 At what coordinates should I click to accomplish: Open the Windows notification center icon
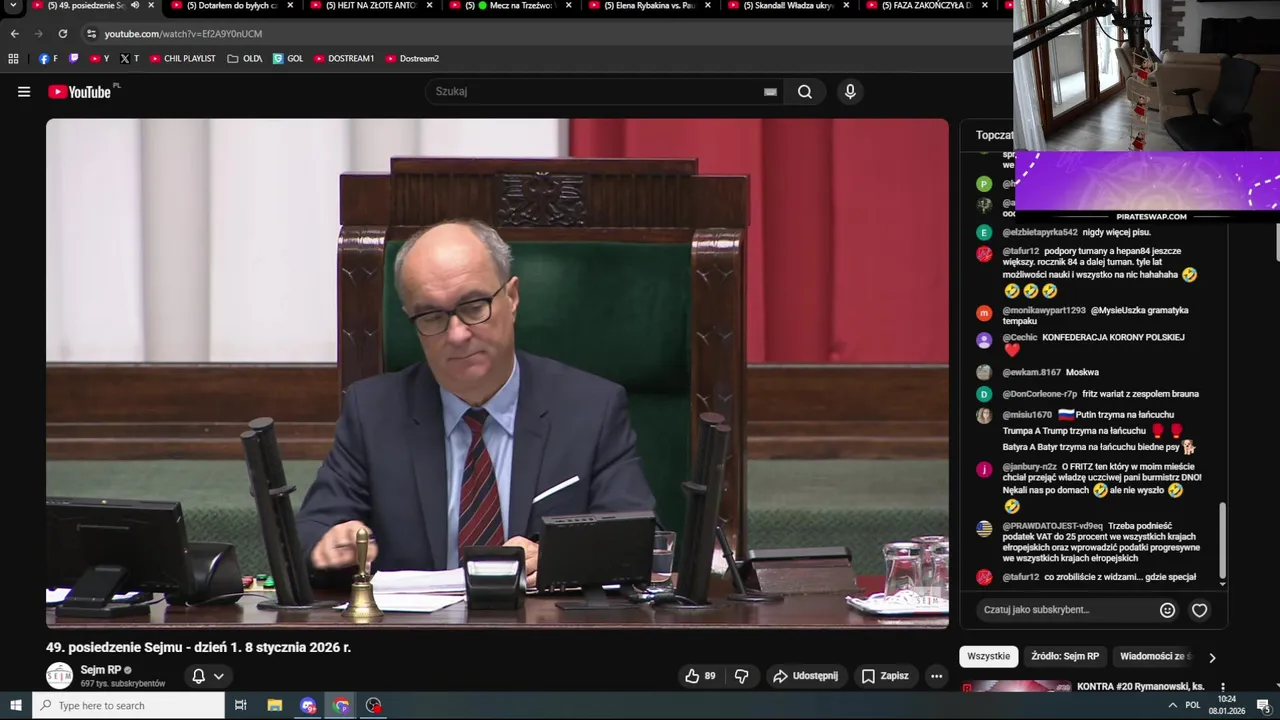tap(1263, 706)
